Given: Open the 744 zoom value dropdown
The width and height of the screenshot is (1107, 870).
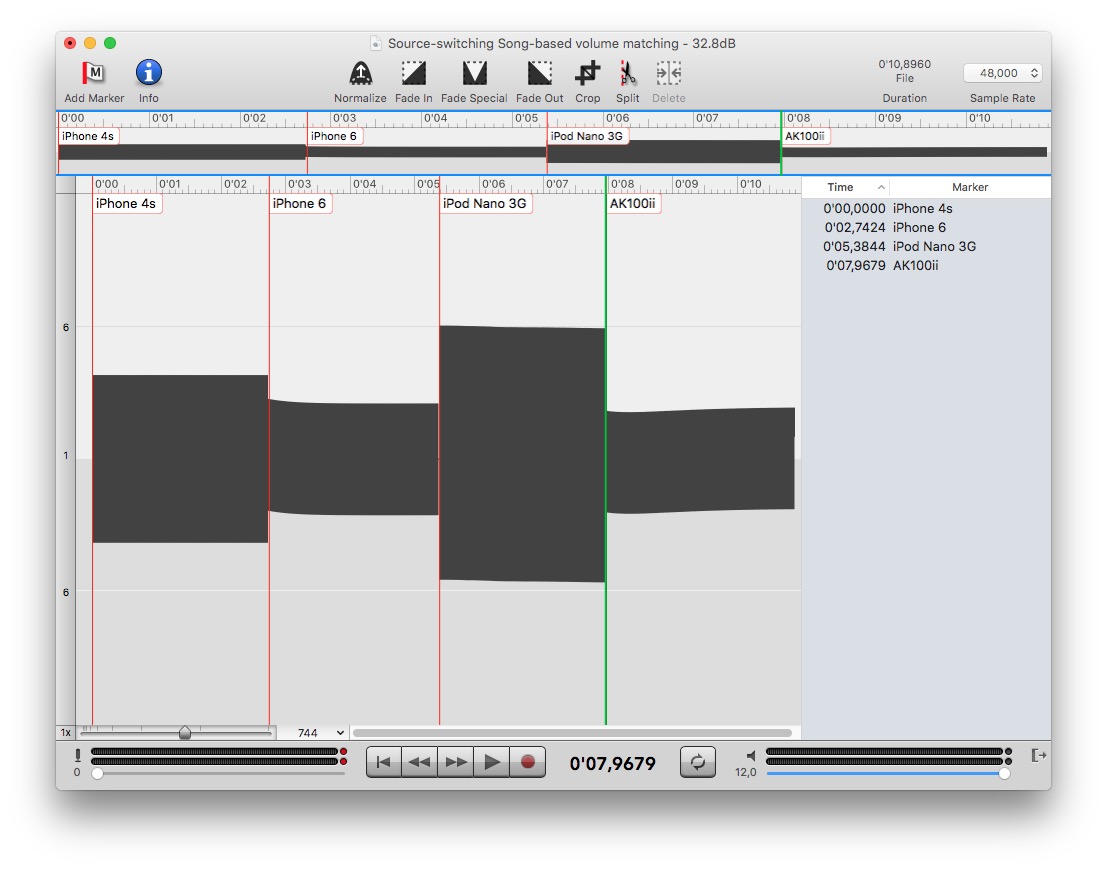Looking at the screenshot, I should tap(320, 732).
